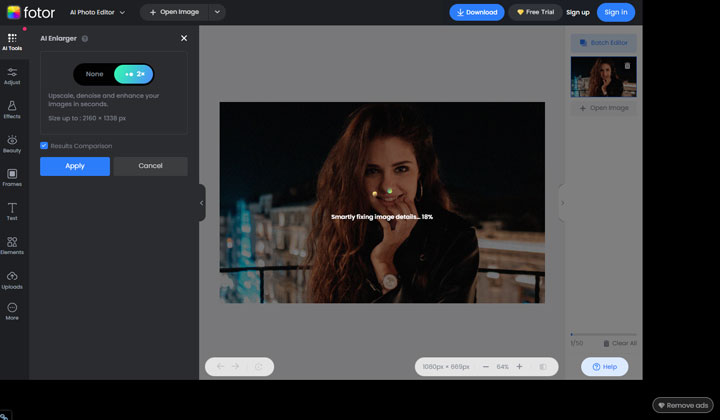Open the Text tool
Viewport: 720px width, 420px height.
[12, 211]
